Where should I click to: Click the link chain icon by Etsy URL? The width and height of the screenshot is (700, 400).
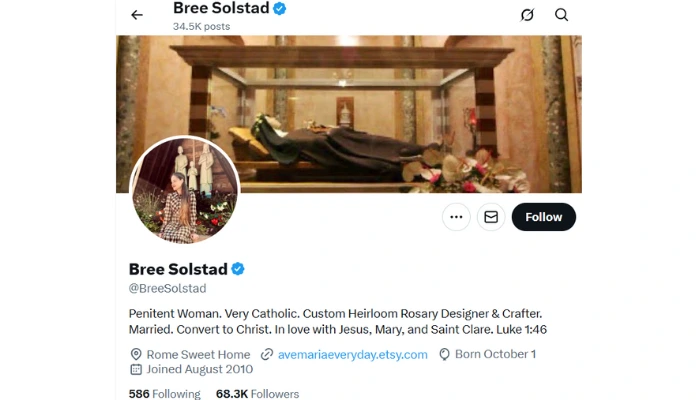pyautogui.click(x=267, y=354)
